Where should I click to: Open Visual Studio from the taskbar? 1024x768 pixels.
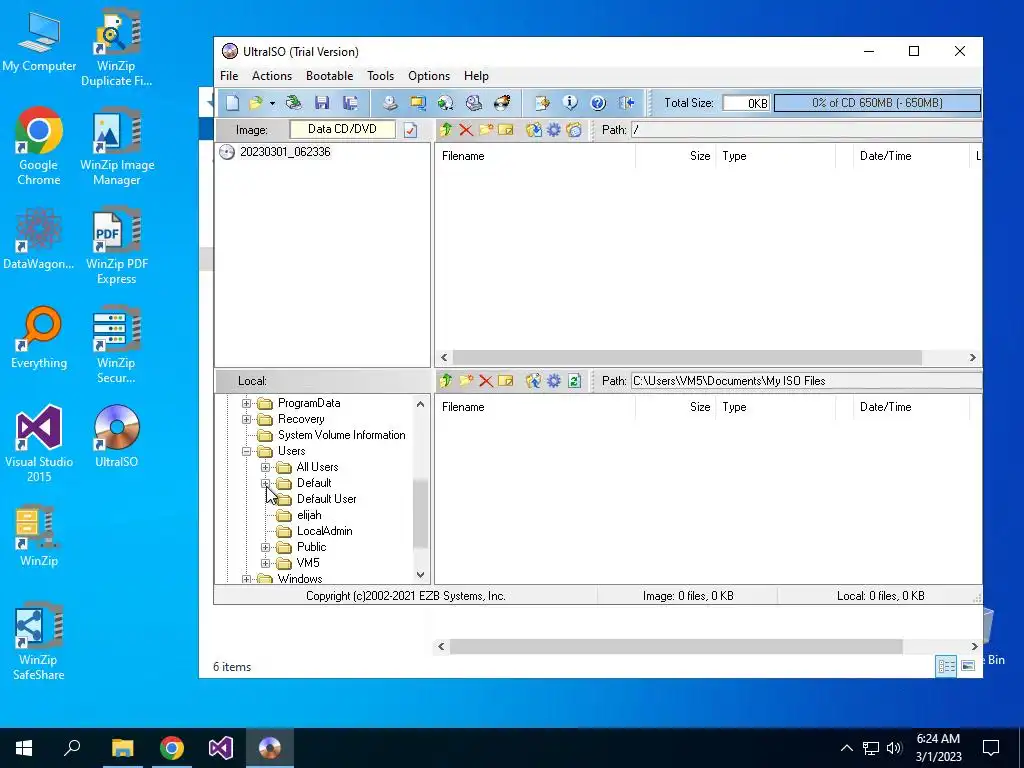[221, 748]
